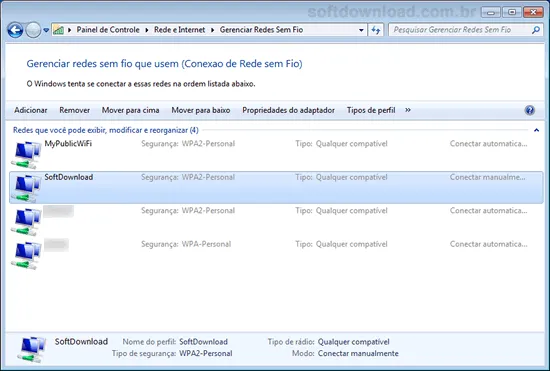Viewport: 550px width, 371px height.
Task: Select the third network's icon (WPA2-Personal, blurred name)
Action: tap(26, 221)
